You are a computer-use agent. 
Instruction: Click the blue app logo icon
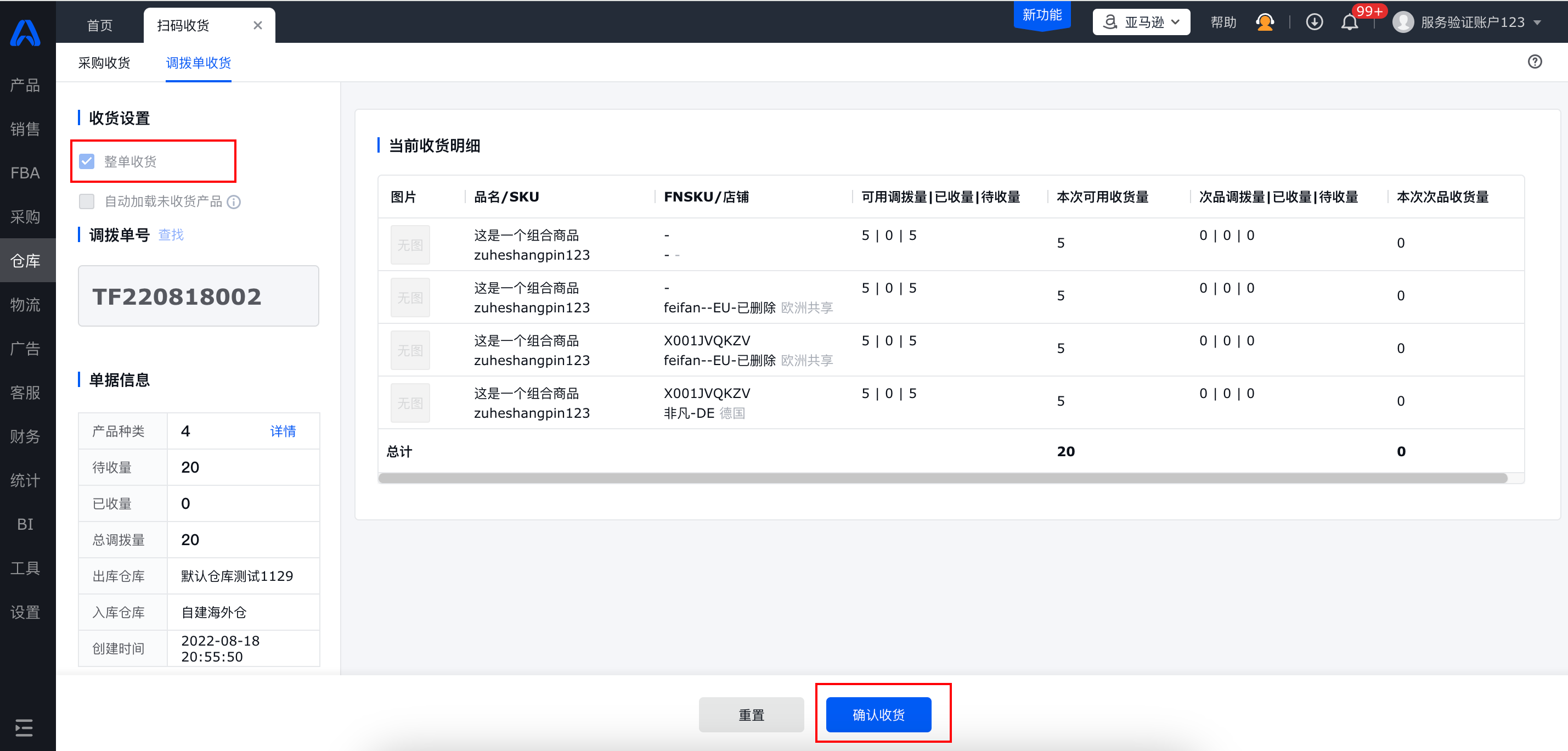click(25, 33)
